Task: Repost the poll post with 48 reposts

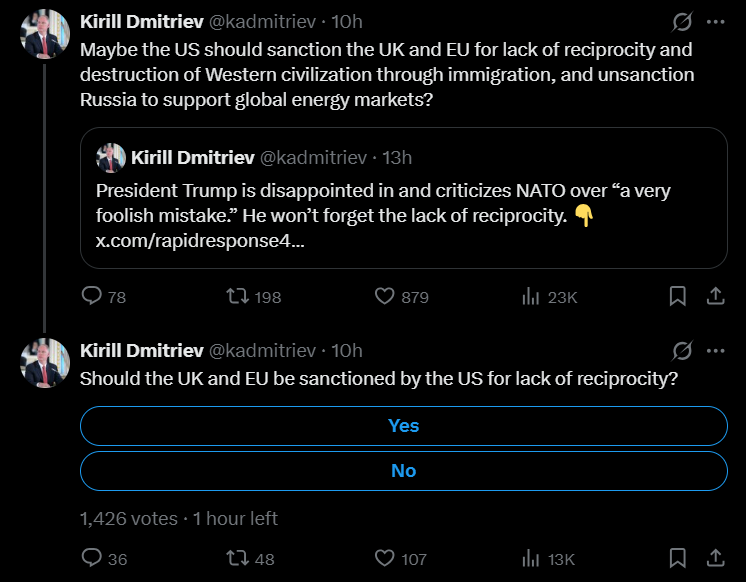Action: pyautogui.click(x=237, y=558)
